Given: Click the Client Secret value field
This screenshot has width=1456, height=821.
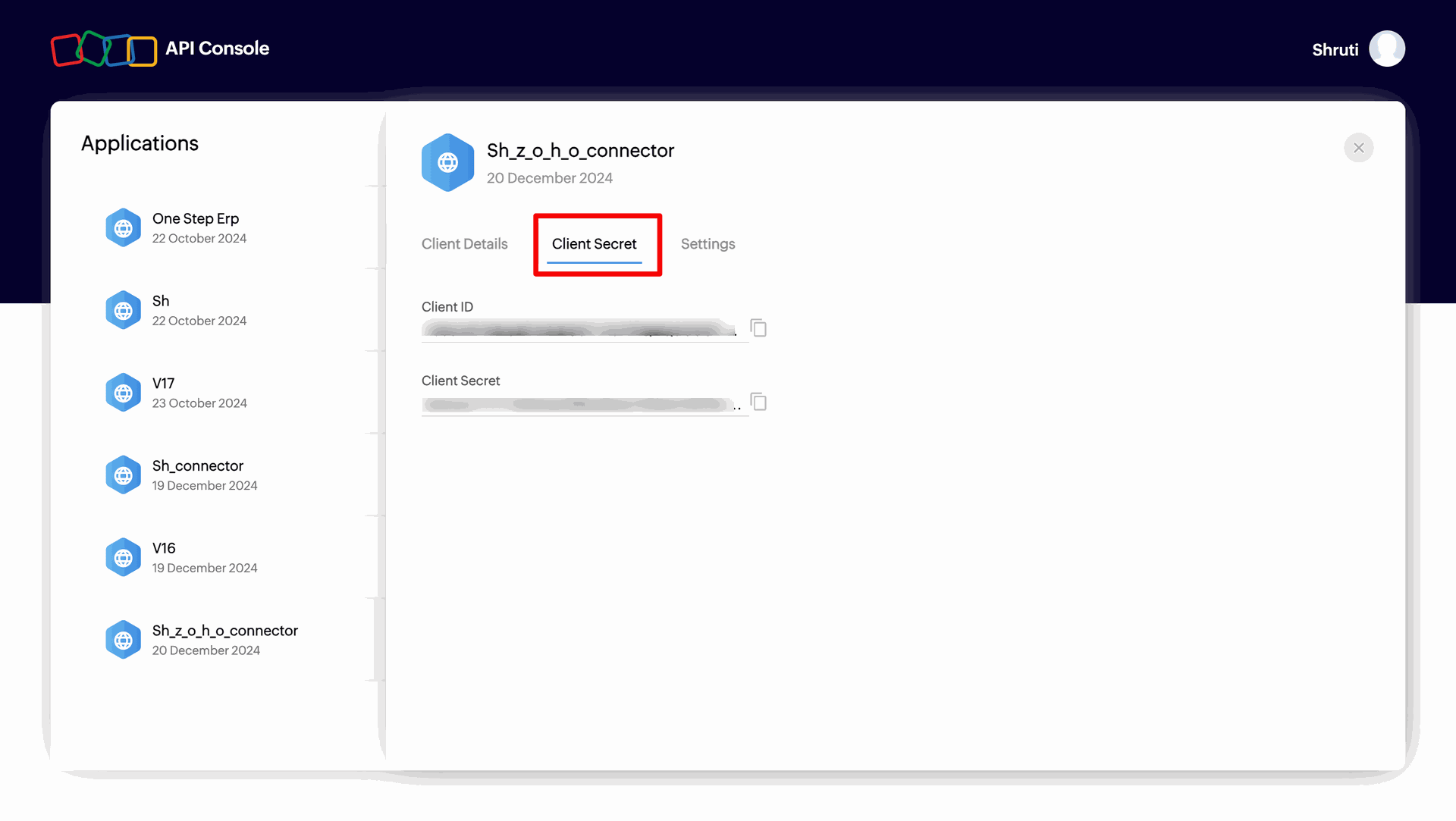Looking at the screenshot, I should (580, 404).
